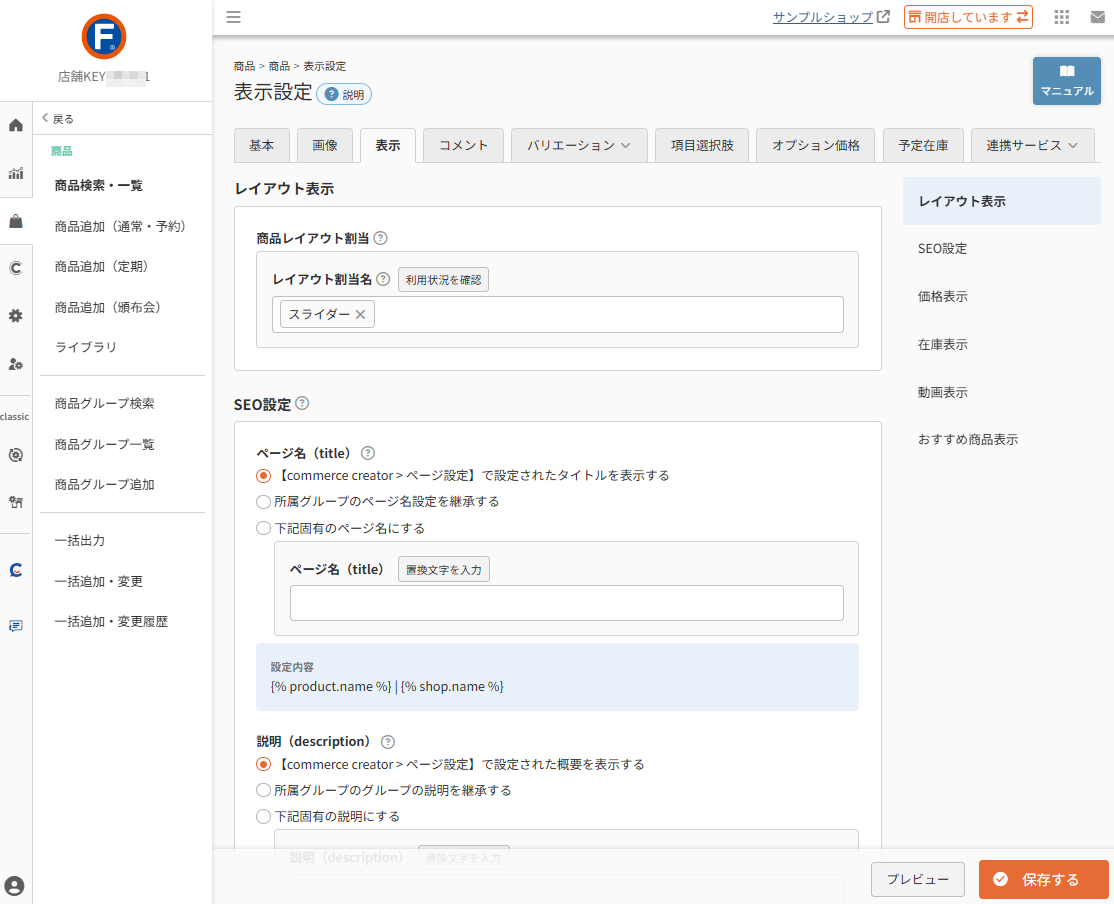Switch to the 予定在庫 tab

click(923, 146)
